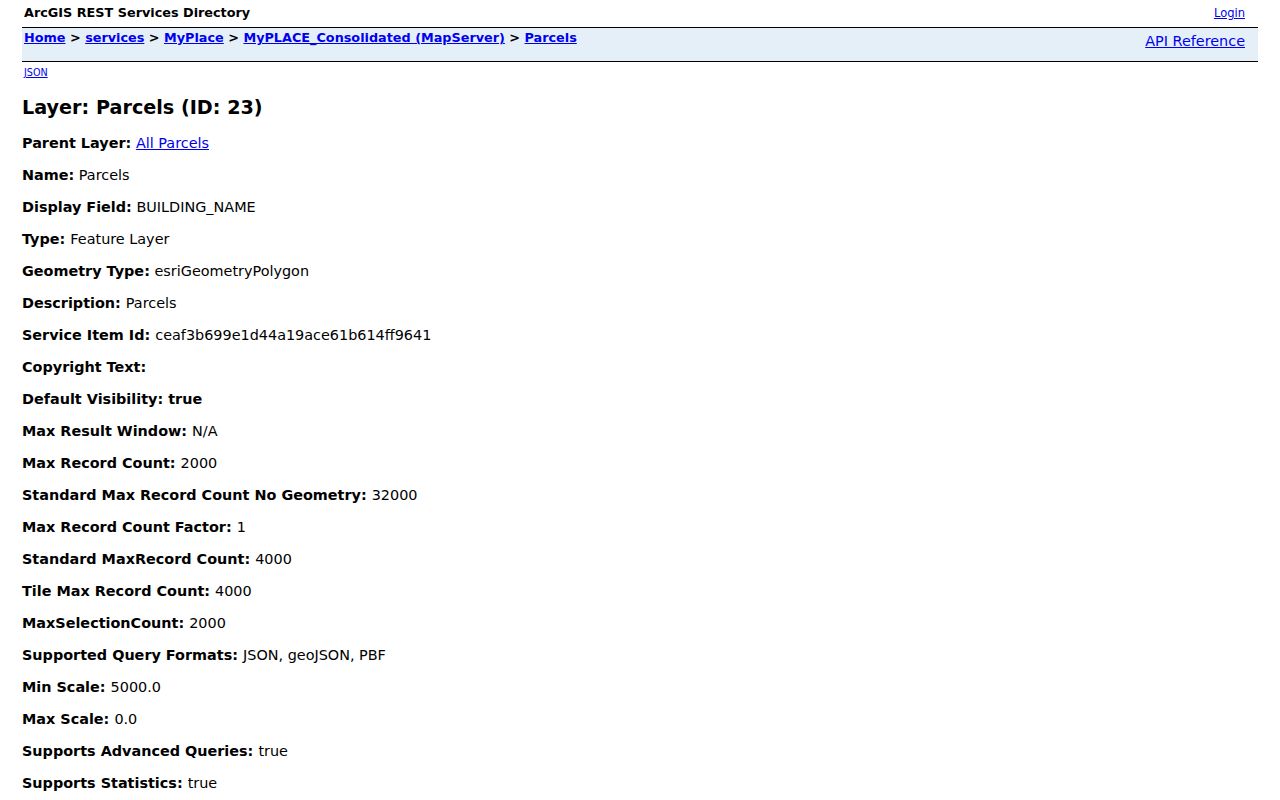
Task: Open the API Reference link
Action: pos(1195,41)
